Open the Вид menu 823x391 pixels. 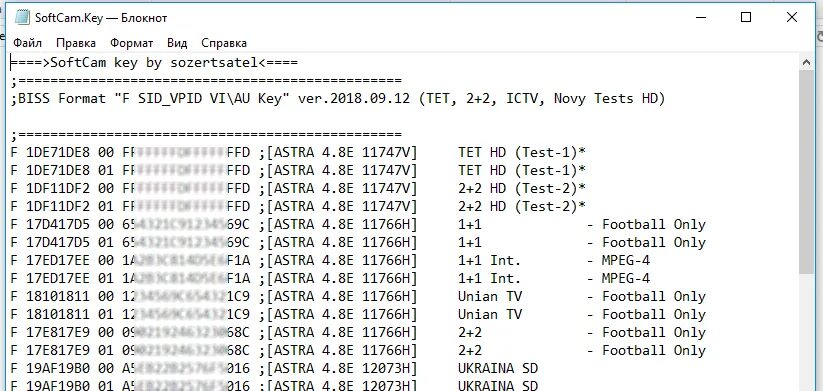tap(177, 43)
